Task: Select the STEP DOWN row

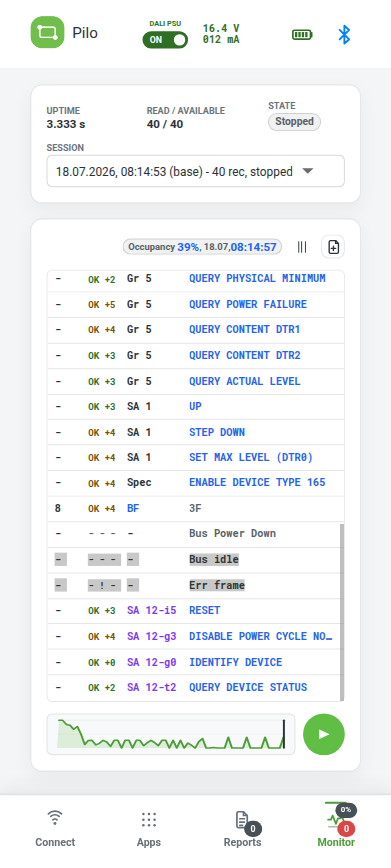Action: point(196,432)
